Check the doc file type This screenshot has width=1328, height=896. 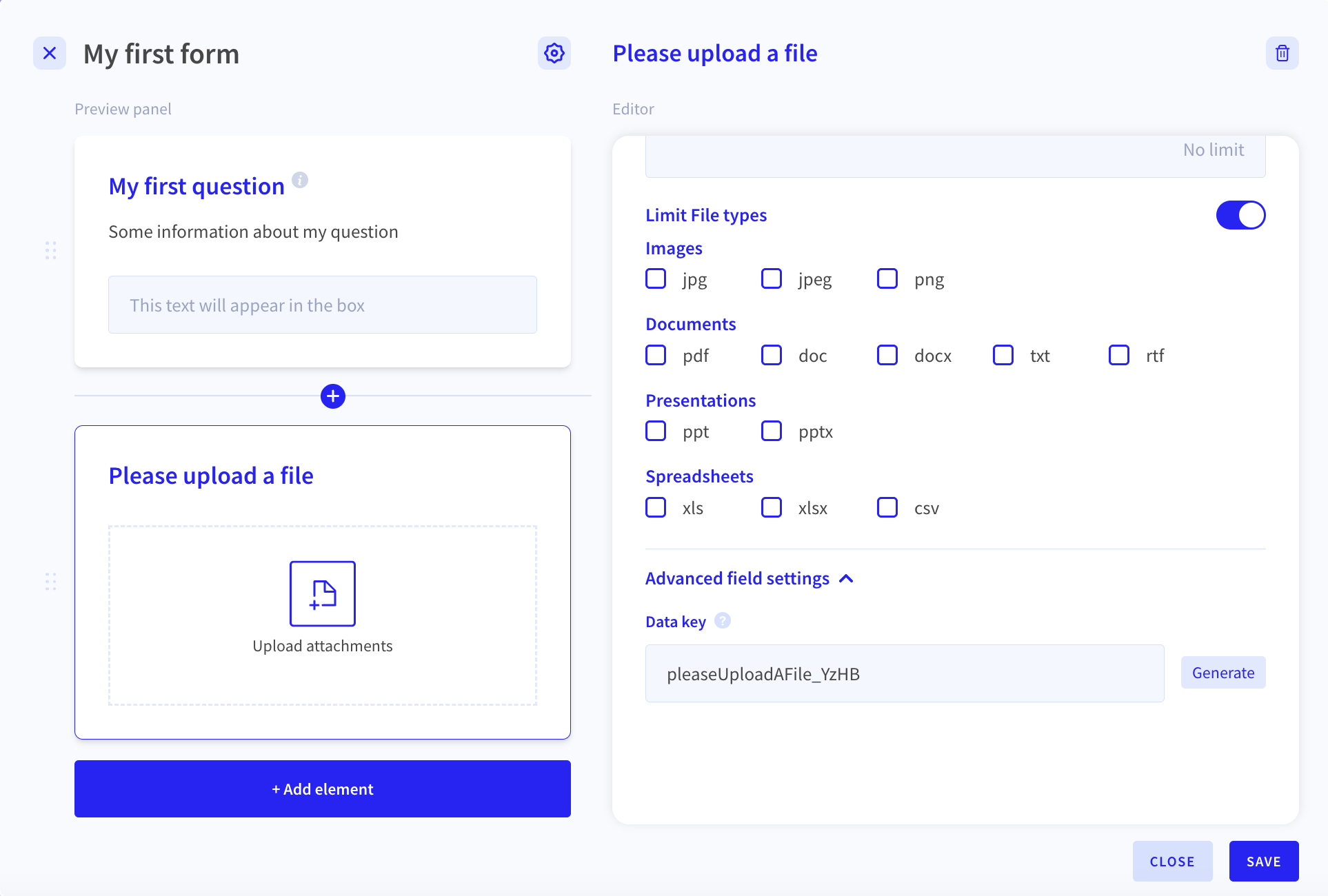772,356
